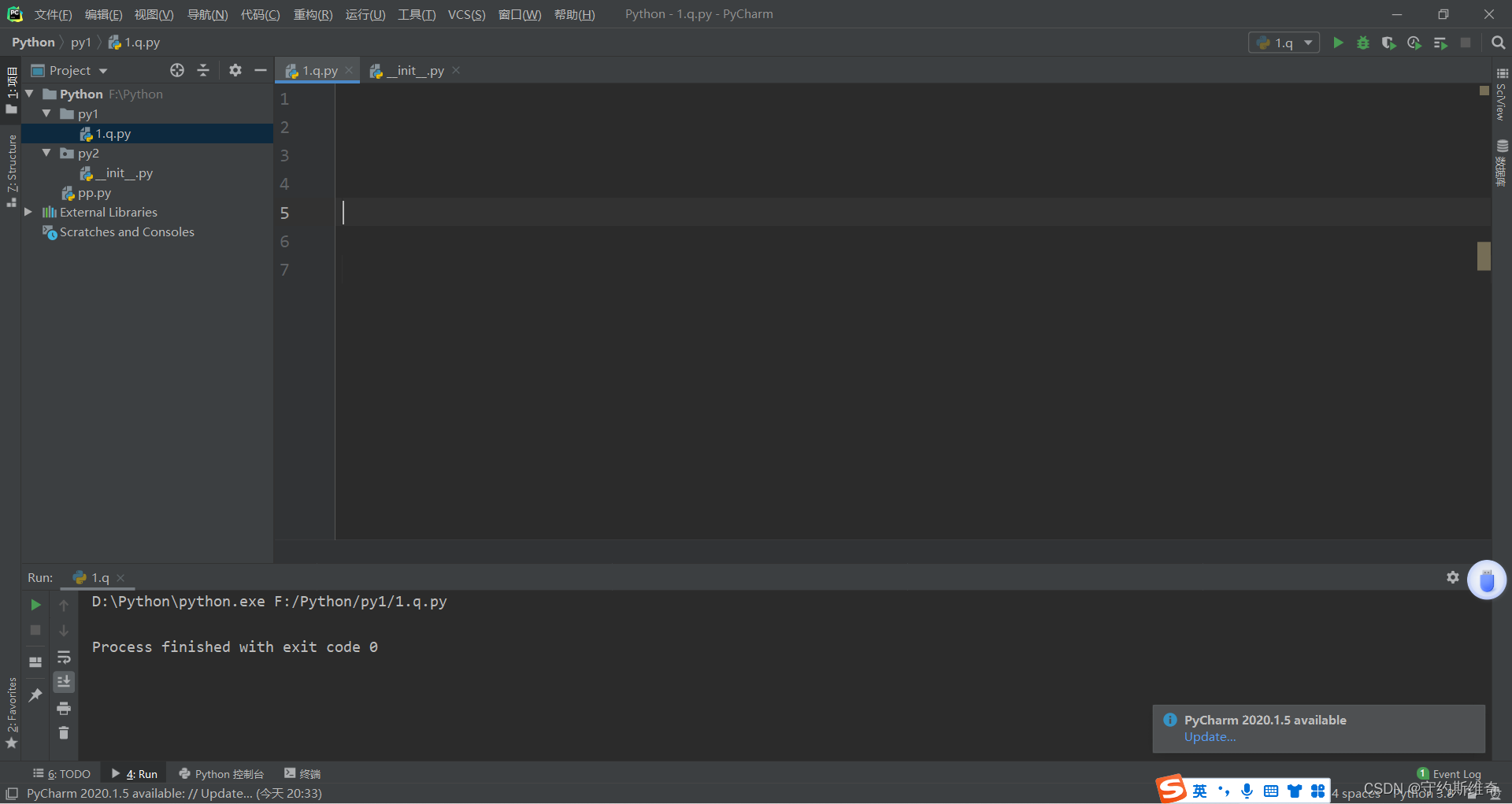Open the 文件(F) menu
1512x804 pixels.
click(x=53, y=15)
